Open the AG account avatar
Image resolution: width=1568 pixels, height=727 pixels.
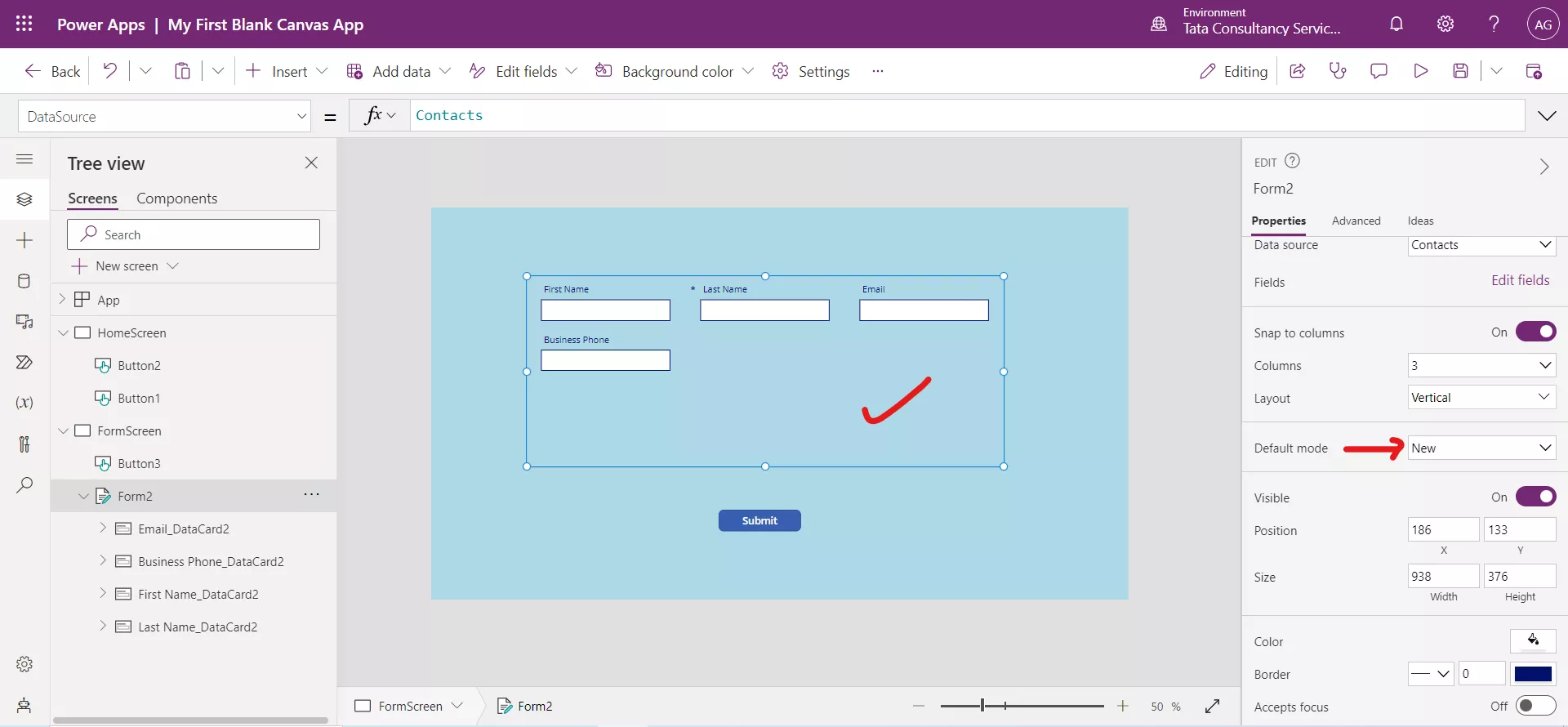point(1543,25)
